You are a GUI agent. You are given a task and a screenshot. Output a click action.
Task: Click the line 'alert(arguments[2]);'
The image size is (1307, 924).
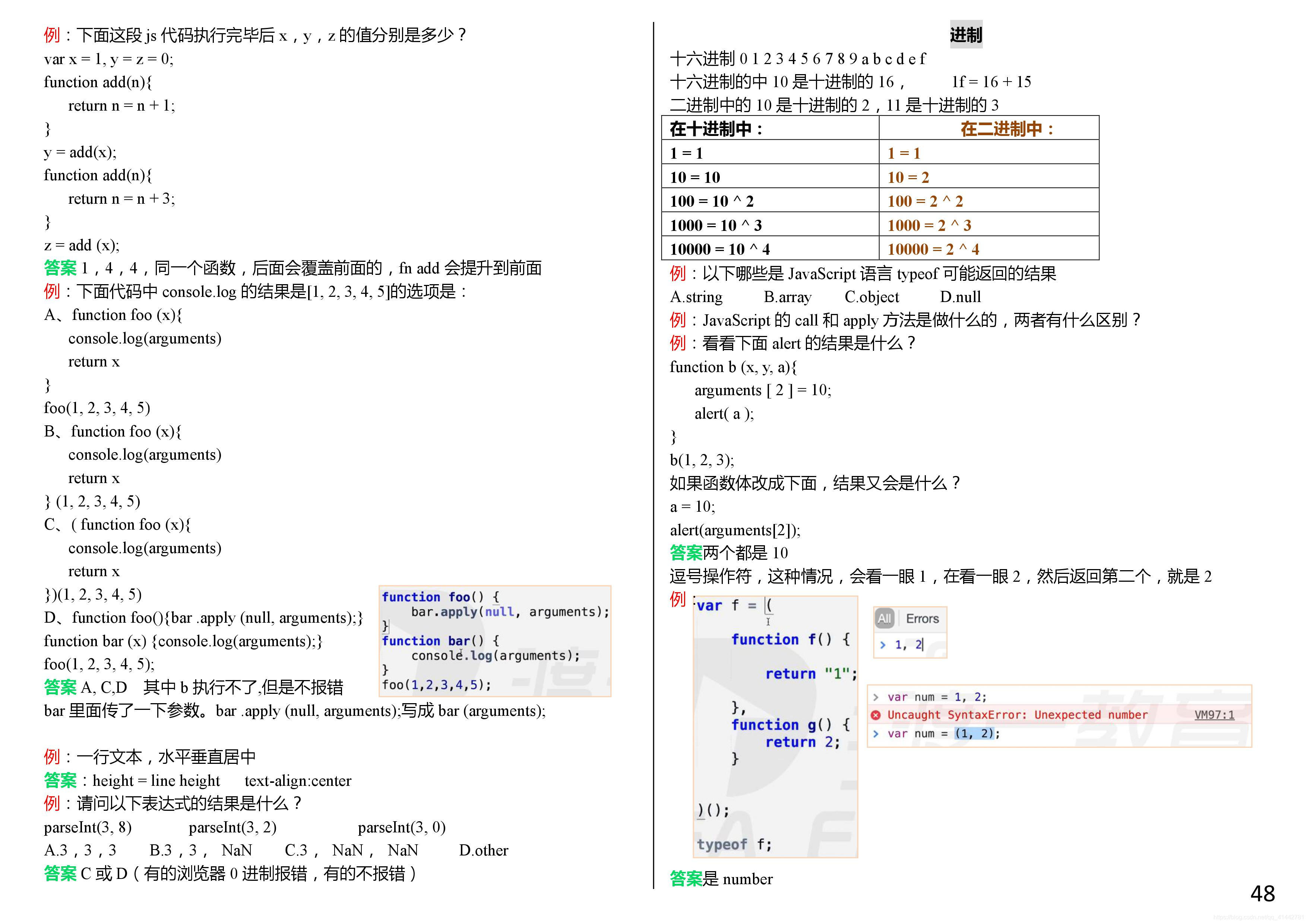click(x=735, y=530)
